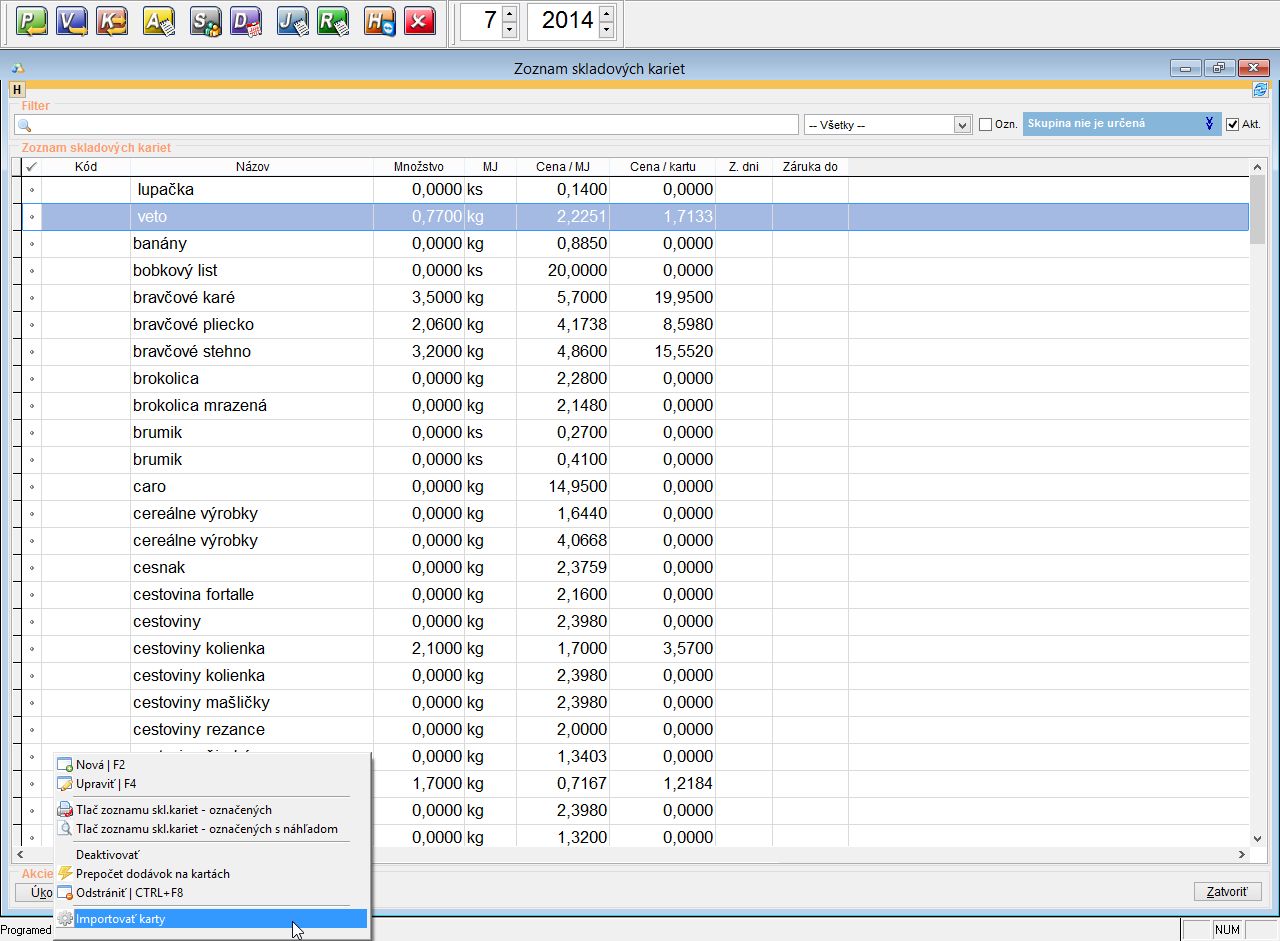Open the purple D calendar module
Image resolution: width=1280 pixels, height=941 pixels.
pos(246,21)
